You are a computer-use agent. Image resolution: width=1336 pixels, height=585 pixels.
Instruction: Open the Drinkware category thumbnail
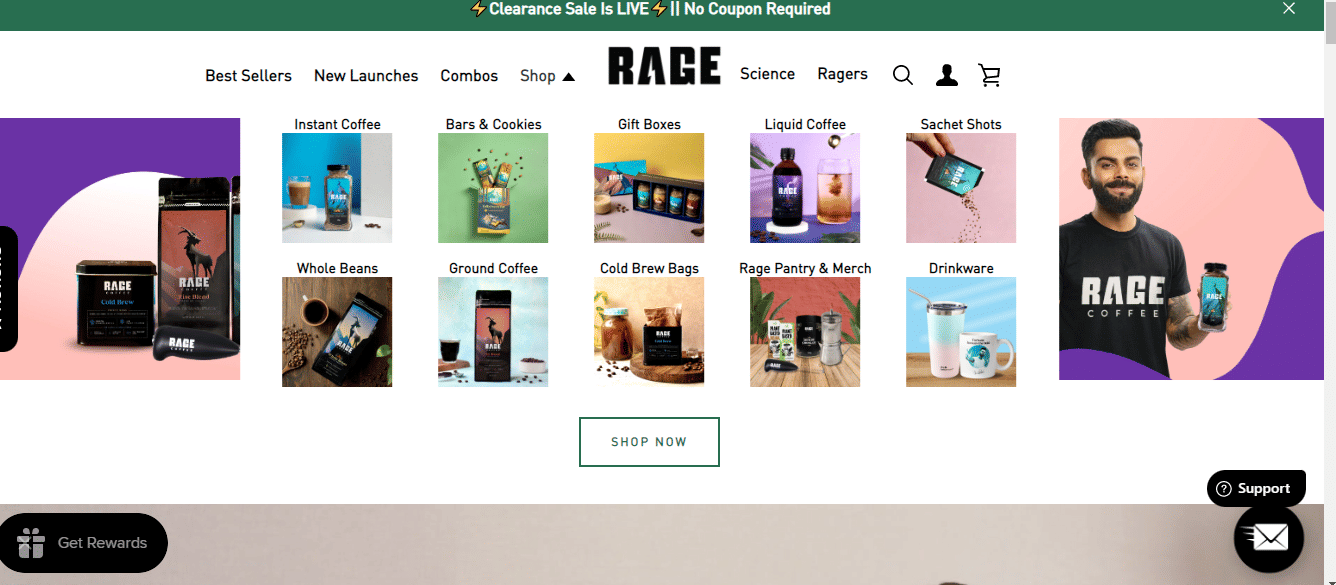coord(961,332)
